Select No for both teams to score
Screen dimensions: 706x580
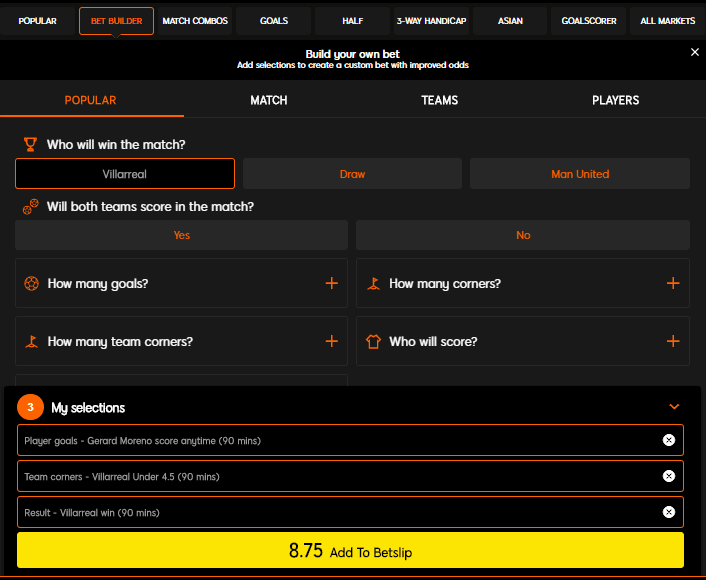(523, 235)
